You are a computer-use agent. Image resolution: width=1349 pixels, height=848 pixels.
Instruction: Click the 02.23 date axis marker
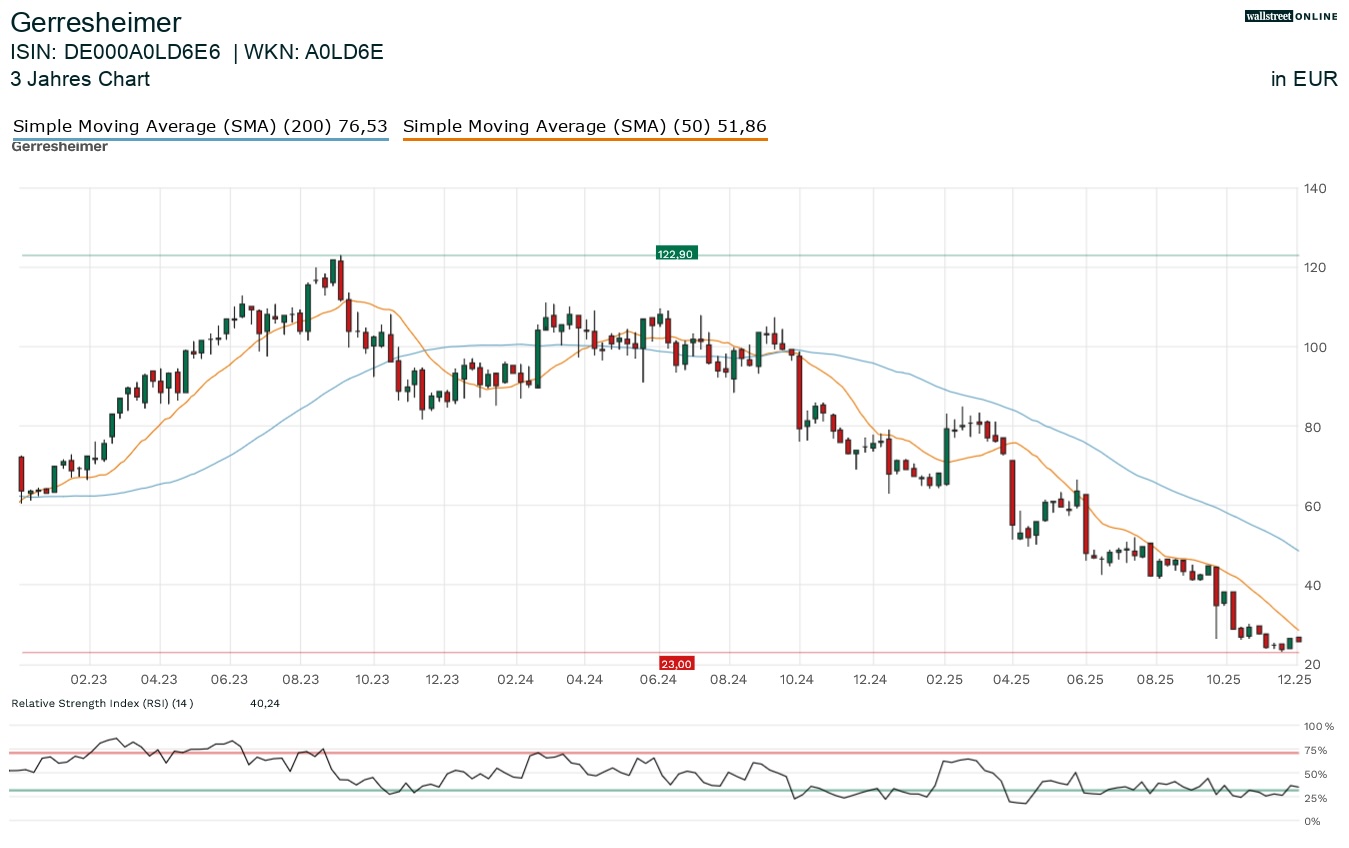tap(89, 680)
